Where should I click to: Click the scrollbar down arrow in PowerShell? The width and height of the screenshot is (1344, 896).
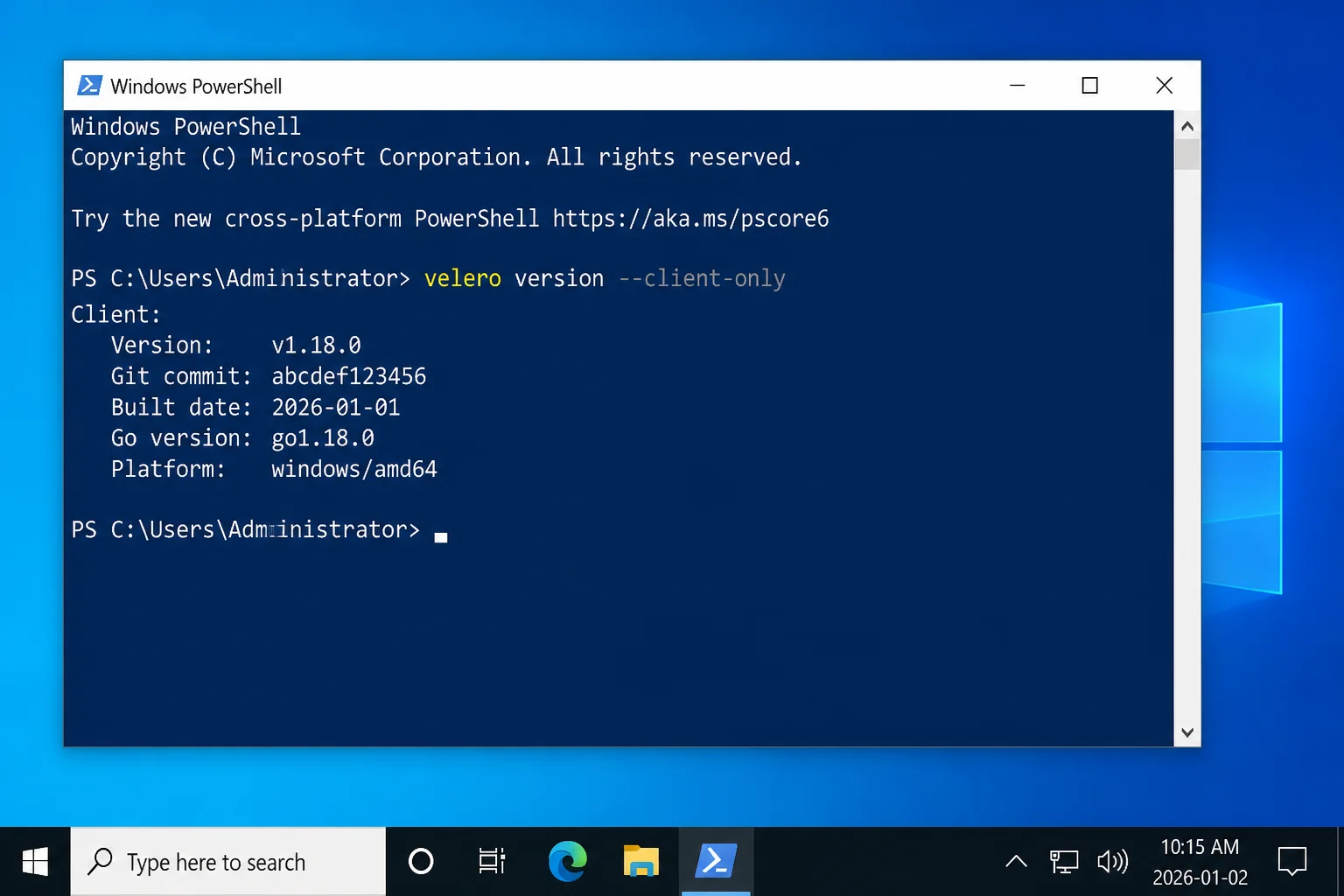pyautogui.click(x=1187, y=732)
